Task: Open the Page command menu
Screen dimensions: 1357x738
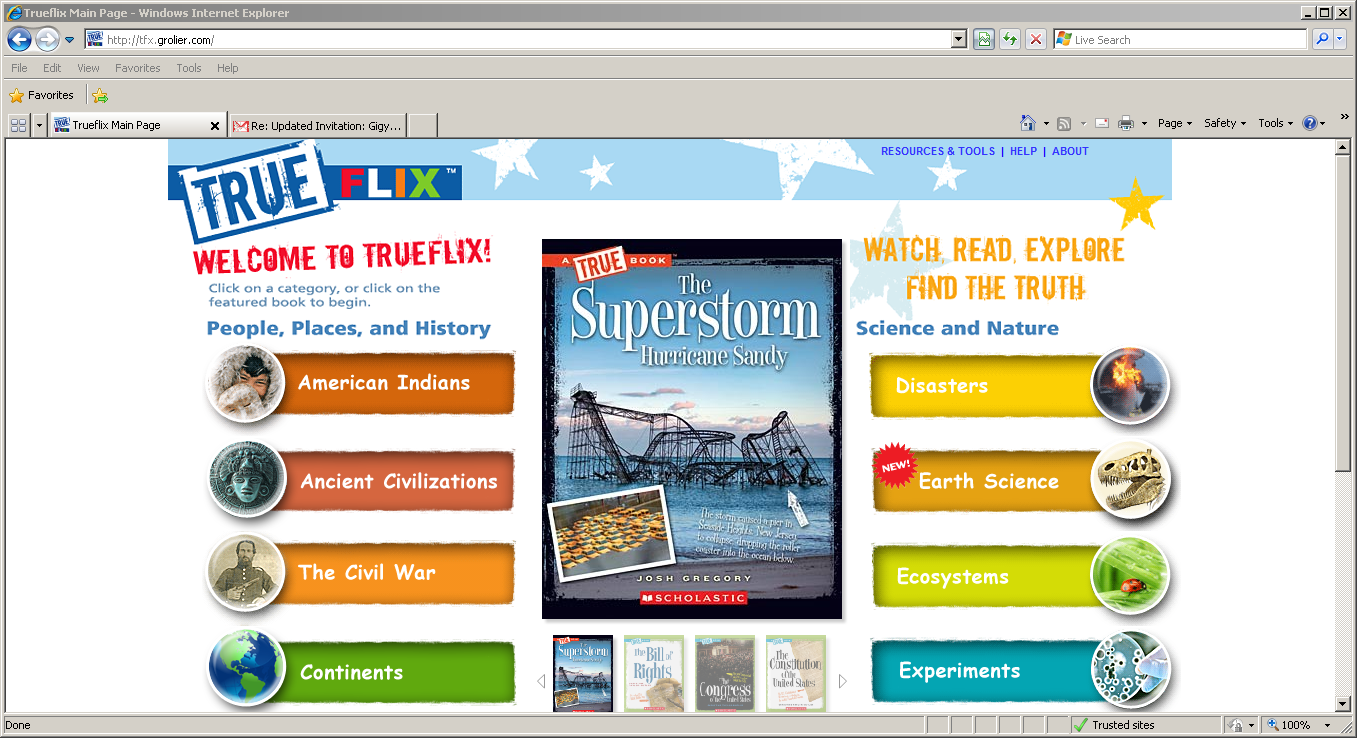Action: [1175, 123]
